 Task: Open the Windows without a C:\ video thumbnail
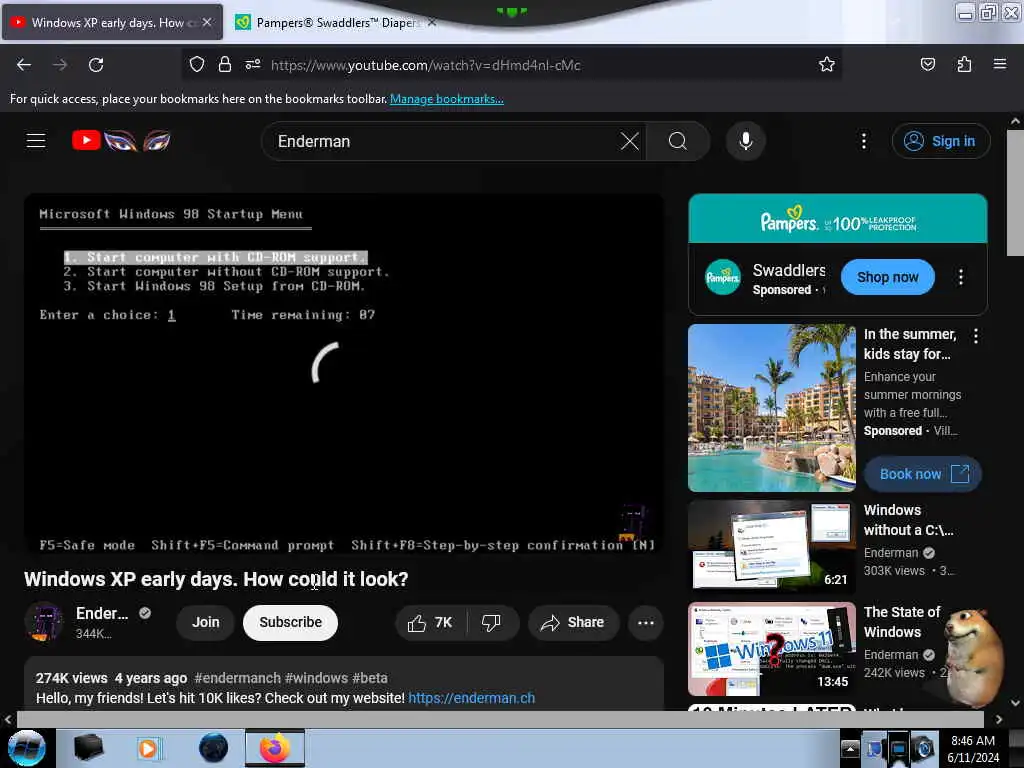pyautogui.click(x=771, y=546)
